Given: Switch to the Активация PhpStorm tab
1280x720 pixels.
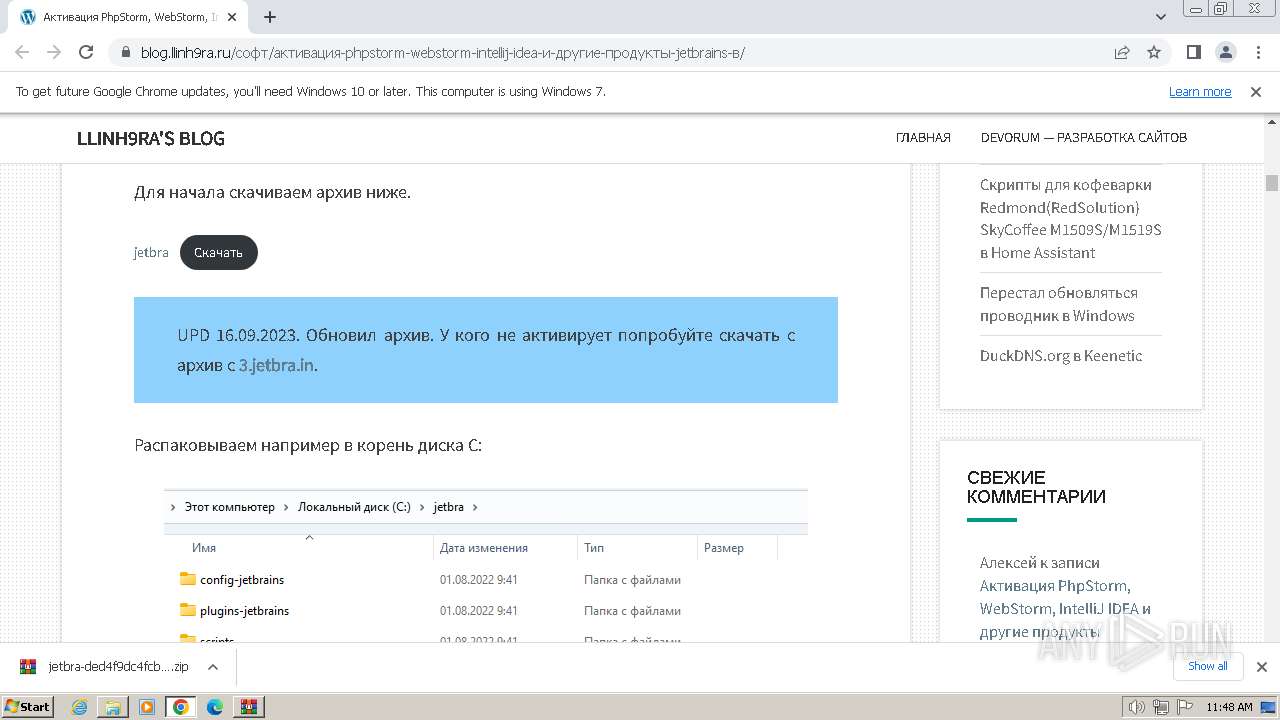Looking at the screenshot, I should 128,17.
